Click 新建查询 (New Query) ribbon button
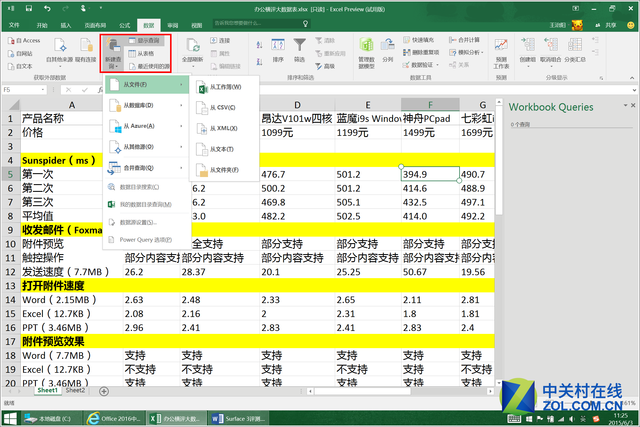640x427 pixels. 113,53
